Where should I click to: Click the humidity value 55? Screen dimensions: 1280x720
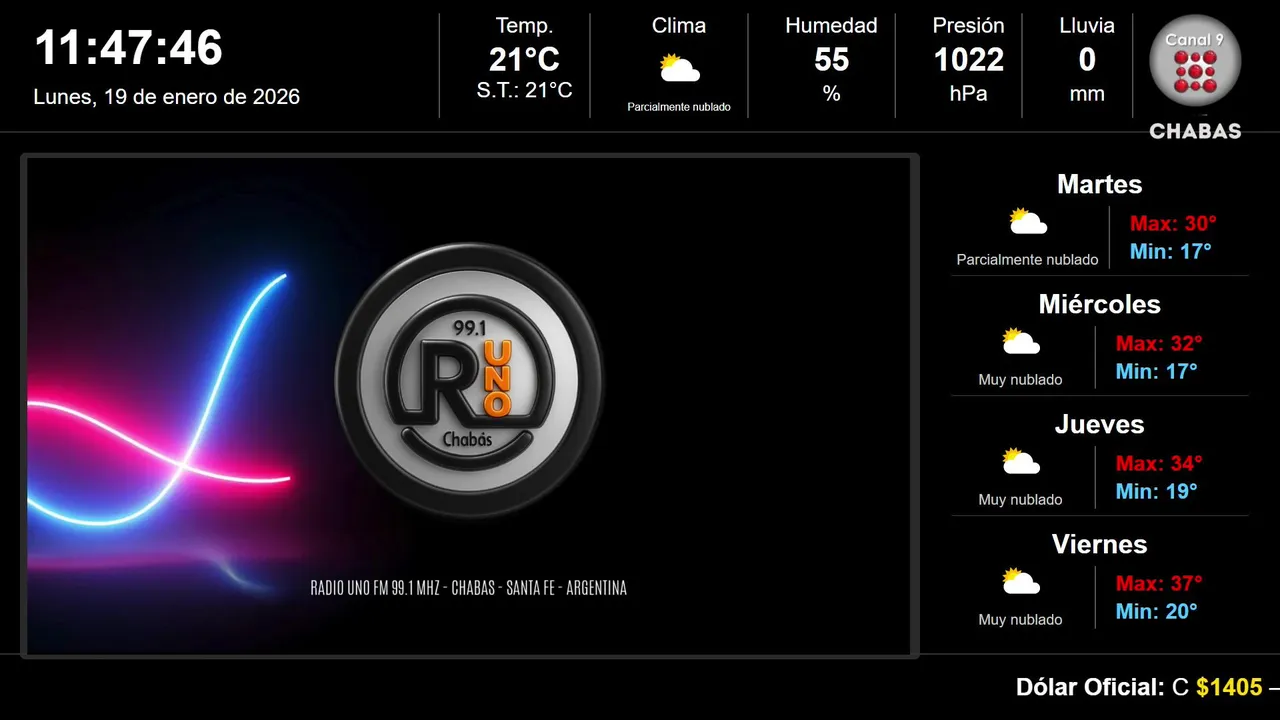pos(831,60)
